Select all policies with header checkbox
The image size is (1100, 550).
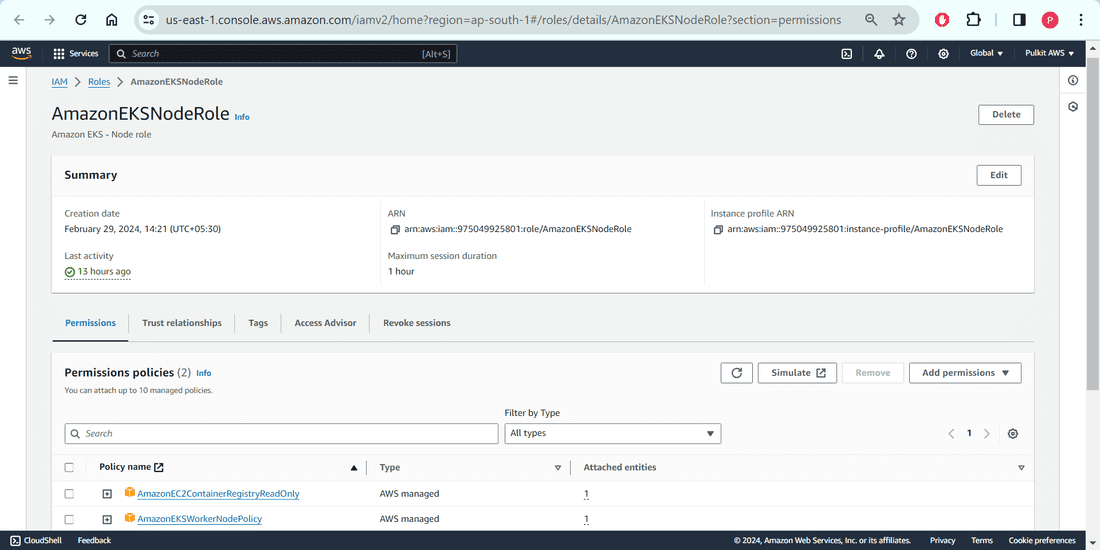(x=69, y=467)
